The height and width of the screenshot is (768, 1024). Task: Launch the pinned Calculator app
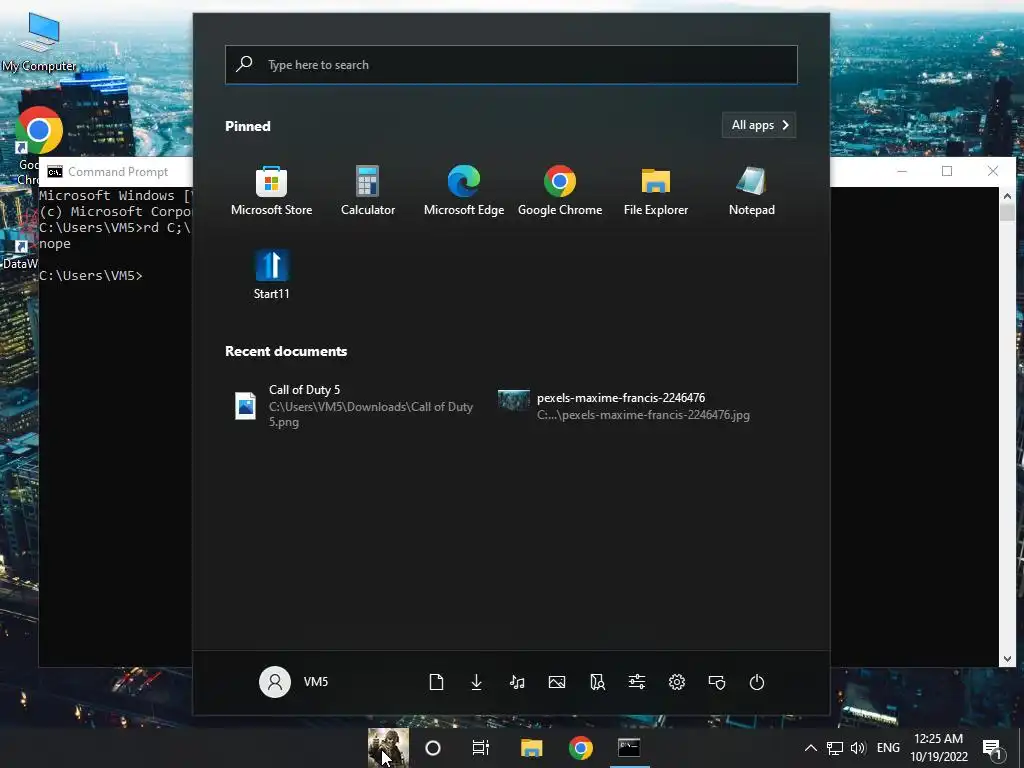368,191
